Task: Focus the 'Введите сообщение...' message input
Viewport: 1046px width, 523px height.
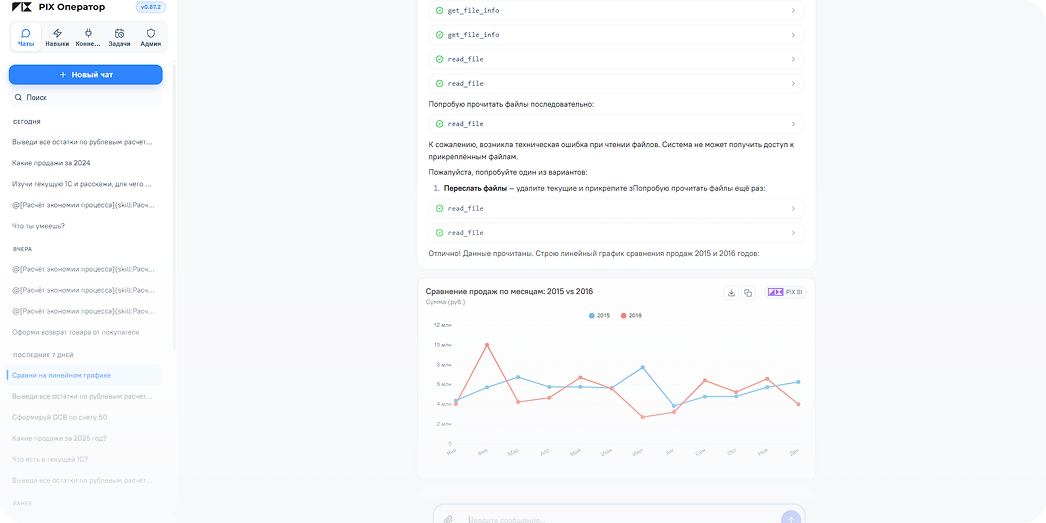Action: click(620, 519)
